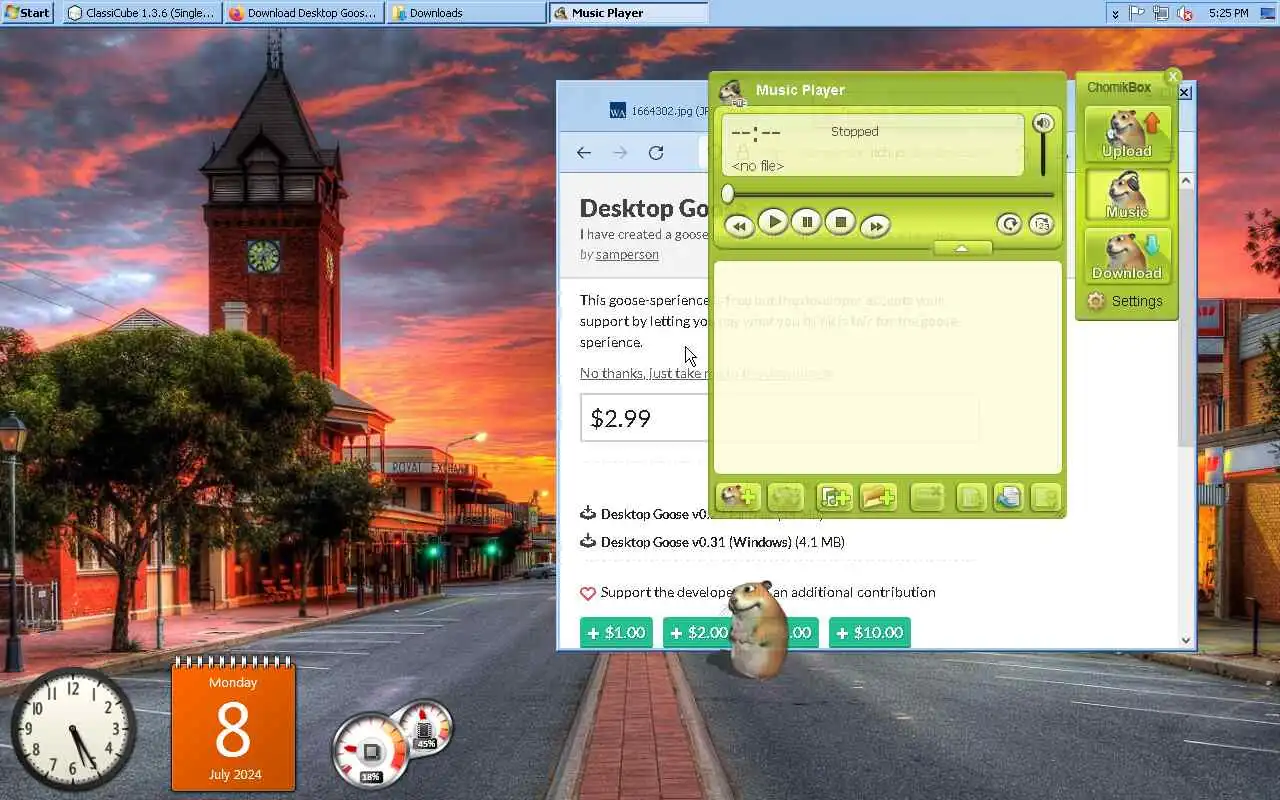The height and width of the screenshot is (800, 1280).
Task: Switch to ClassiCube 1.3.6 taskbar item
Action: click(142, 13)
